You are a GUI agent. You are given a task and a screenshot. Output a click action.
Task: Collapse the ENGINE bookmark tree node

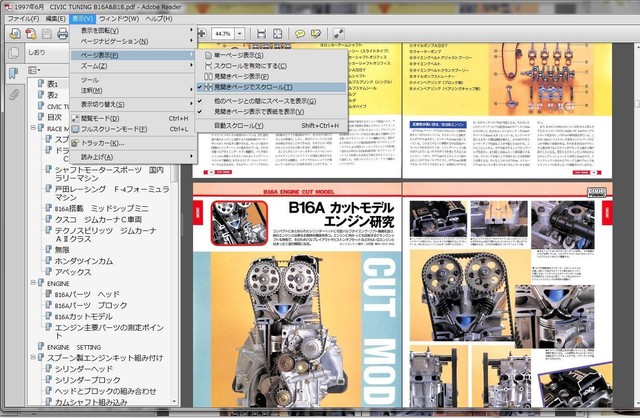33,282
